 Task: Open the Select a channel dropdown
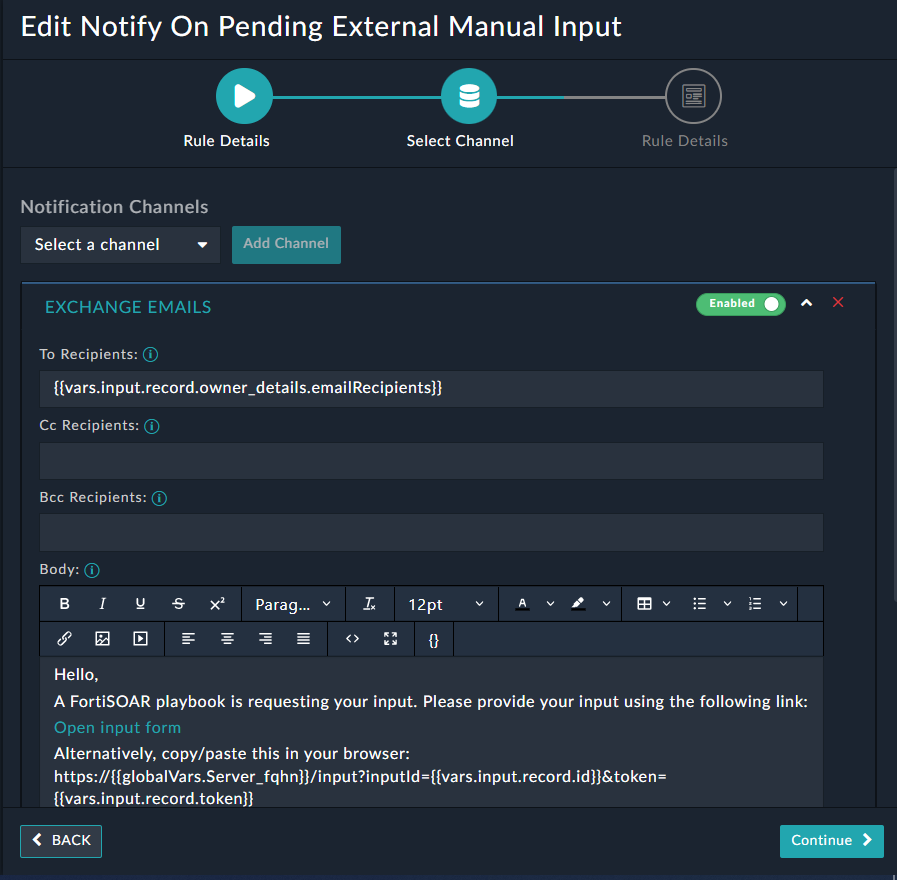120,245
